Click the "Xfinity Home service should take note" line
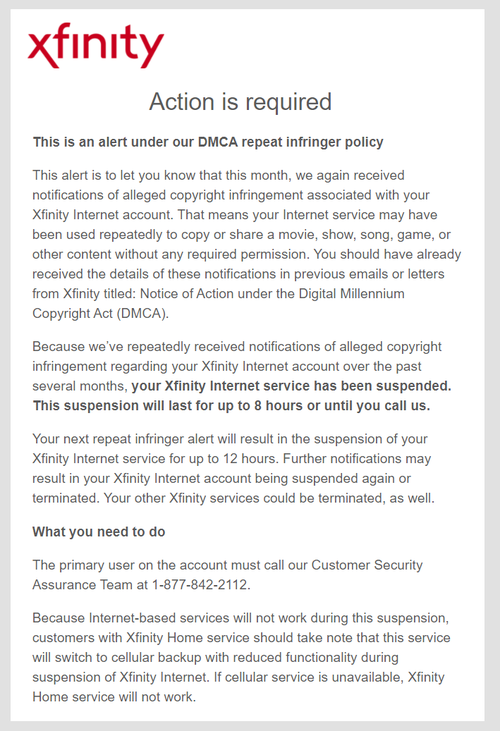 coord(241,638)
